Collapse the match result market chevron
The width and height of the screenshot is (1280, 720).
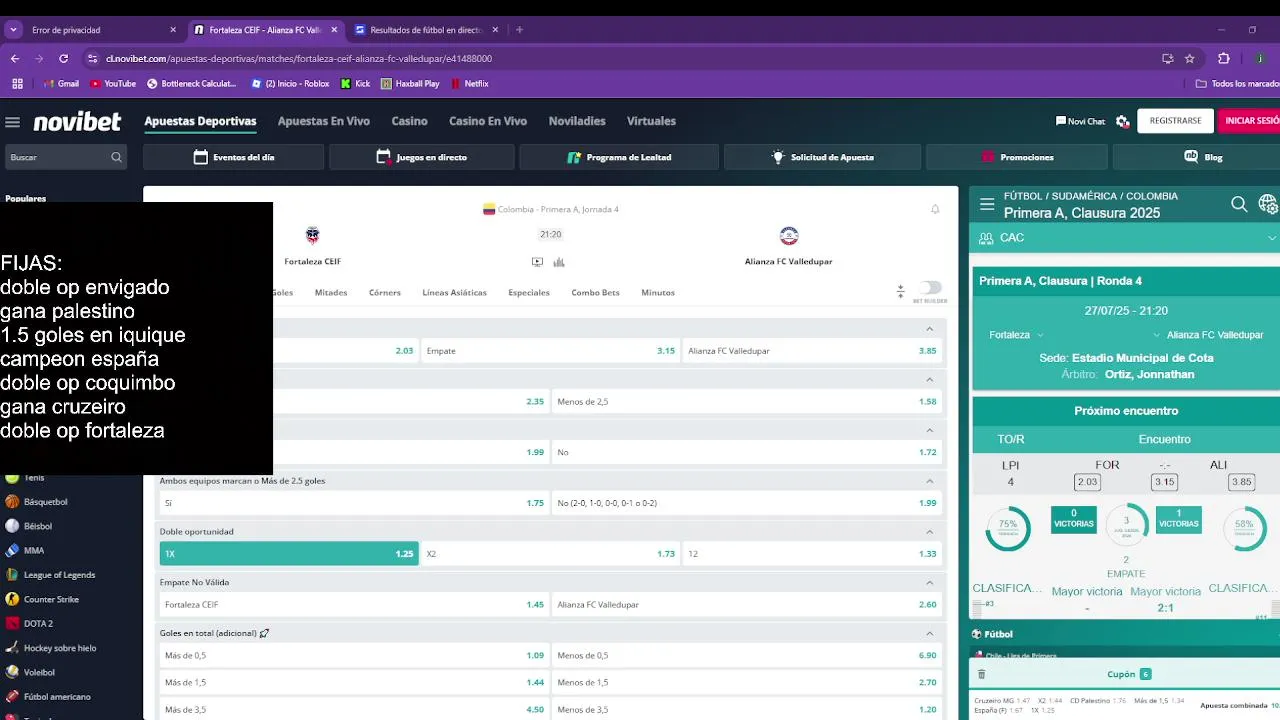tap(929, 329)
